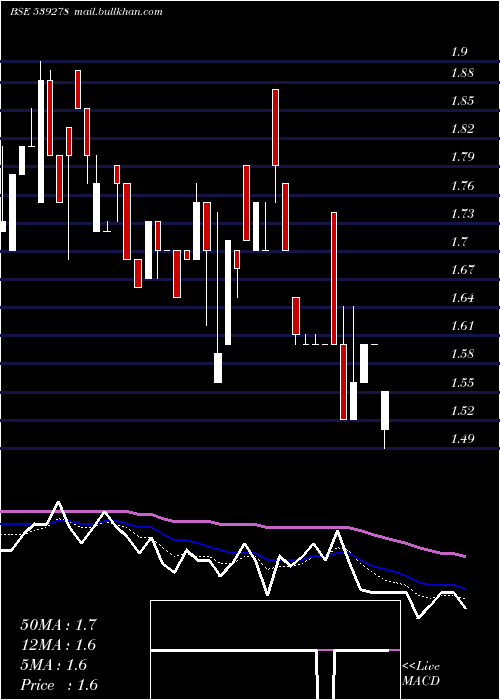Screen dimensions: 500x700
Task: Click the <<Live MACD label
Action: (x=421, y=674)
